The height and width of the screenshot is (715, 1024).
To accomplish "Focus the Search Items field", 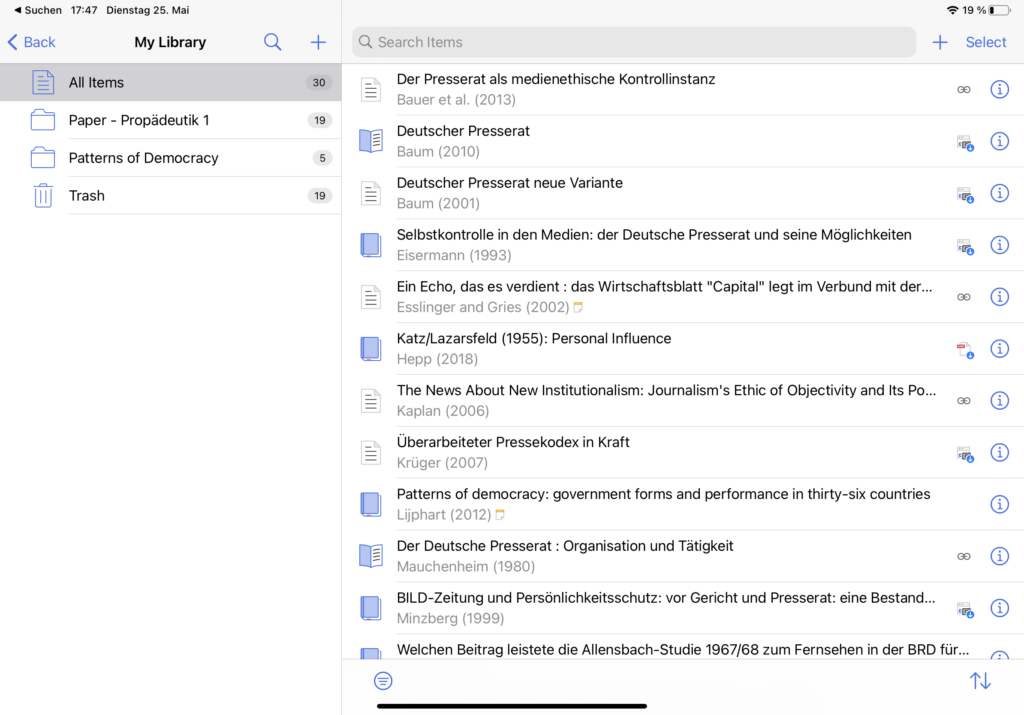I will tap(633, 42).
